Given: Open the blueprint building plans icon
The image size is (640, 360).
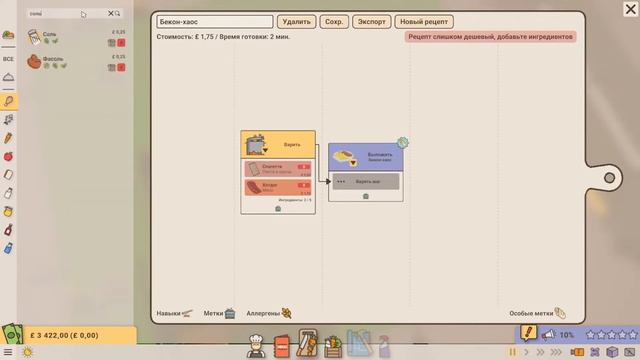Looking at the screenshot, I should click(x=359, y=344).
